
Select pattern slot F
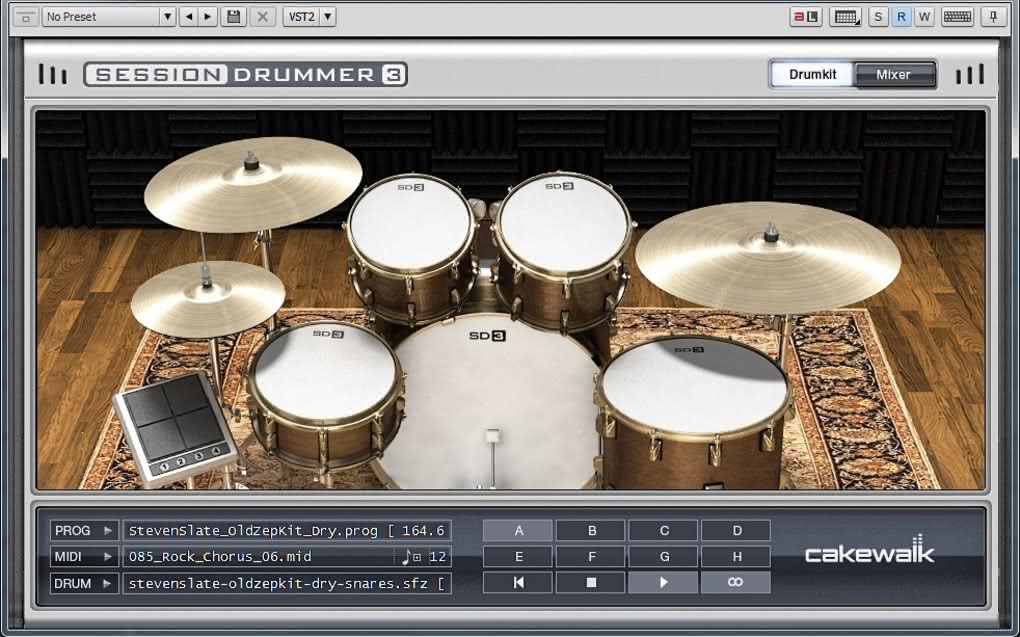[x=591, y=556]
